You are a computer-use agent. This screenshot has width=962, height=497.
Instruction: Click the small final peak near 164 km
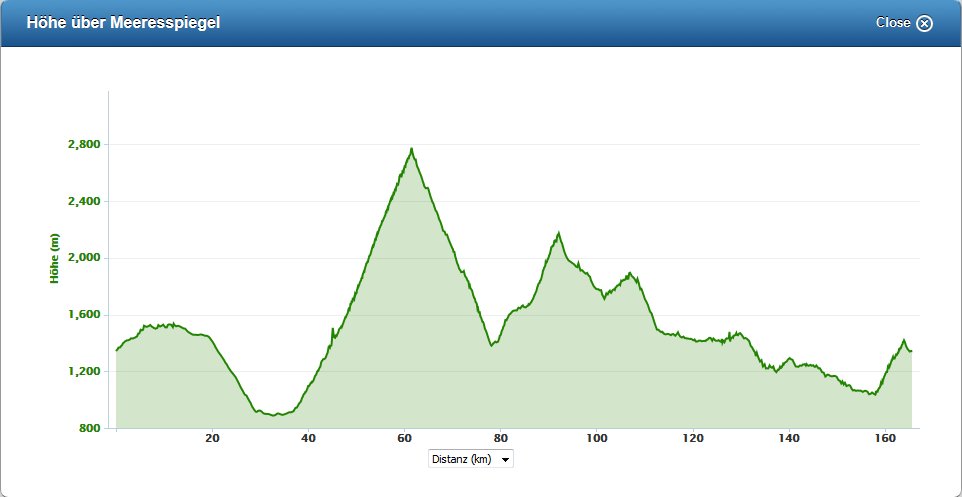coord(903,341)
